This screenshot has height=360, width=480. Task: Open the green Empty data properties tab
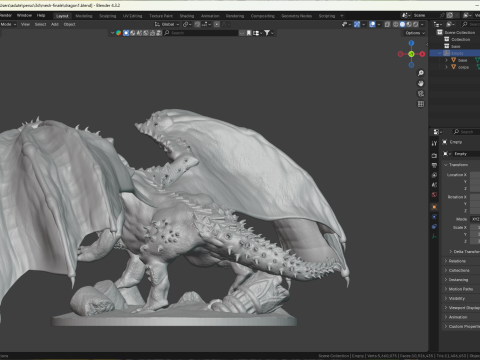(x=434, y=236)
